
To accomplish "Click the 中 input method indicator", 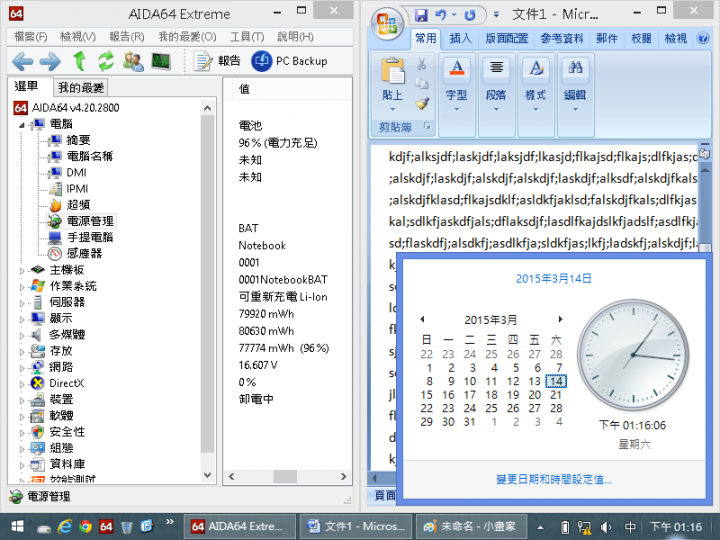I will [630, 527].
